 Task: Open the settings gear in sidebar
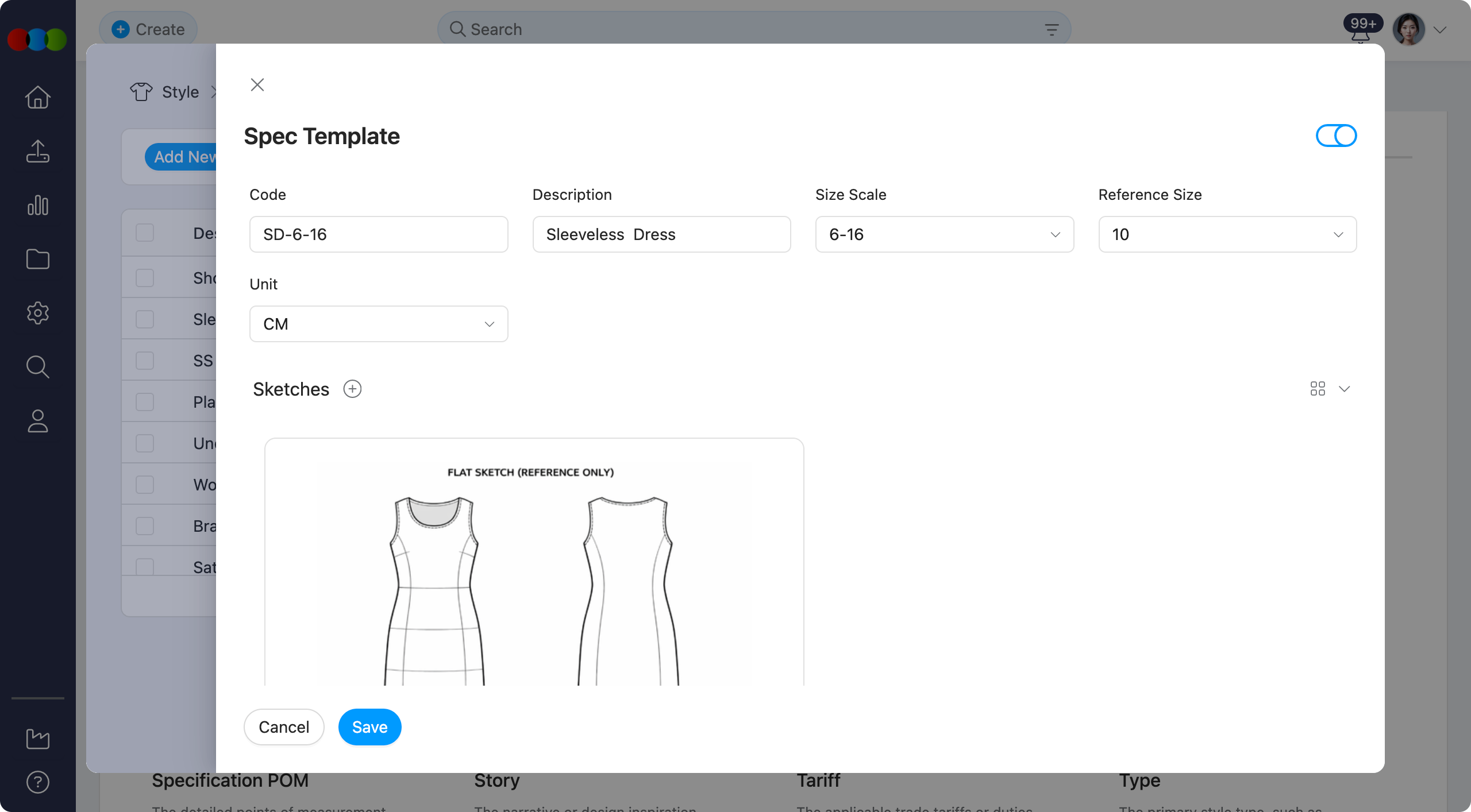(38, 313)
